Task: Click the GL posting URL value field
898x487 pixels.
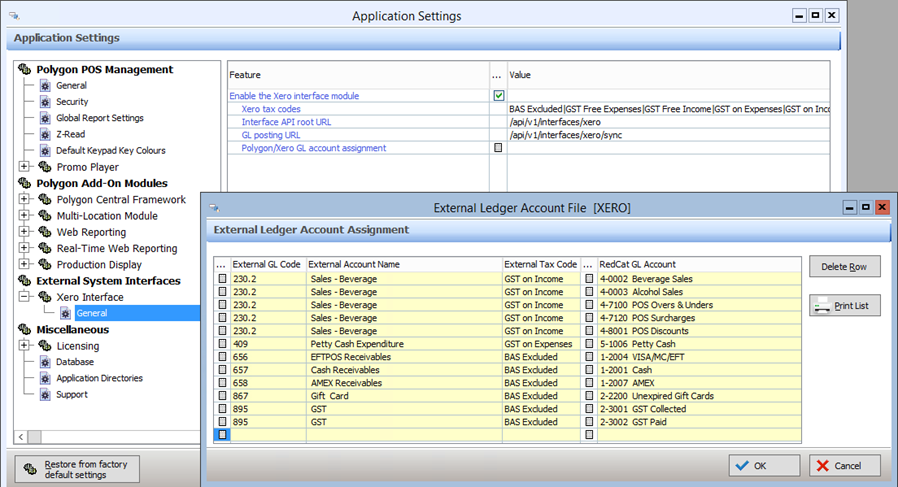Action: click(x=668, y=135)
